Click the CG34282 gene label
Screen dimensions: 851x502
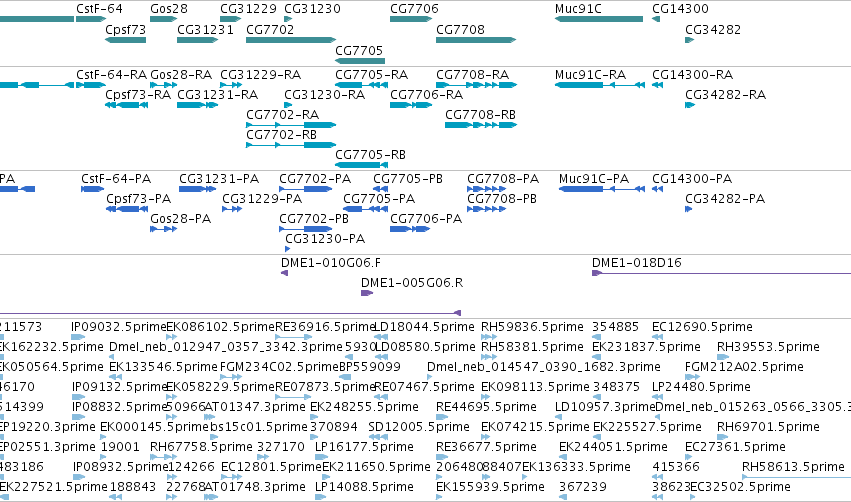click(713, 30)
